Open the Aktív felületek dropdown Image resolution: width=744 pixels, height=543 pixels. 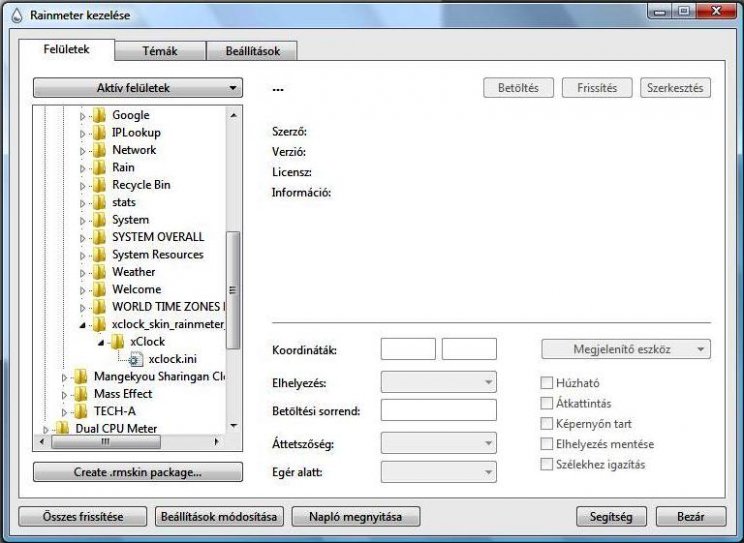[x=138, y=88]
